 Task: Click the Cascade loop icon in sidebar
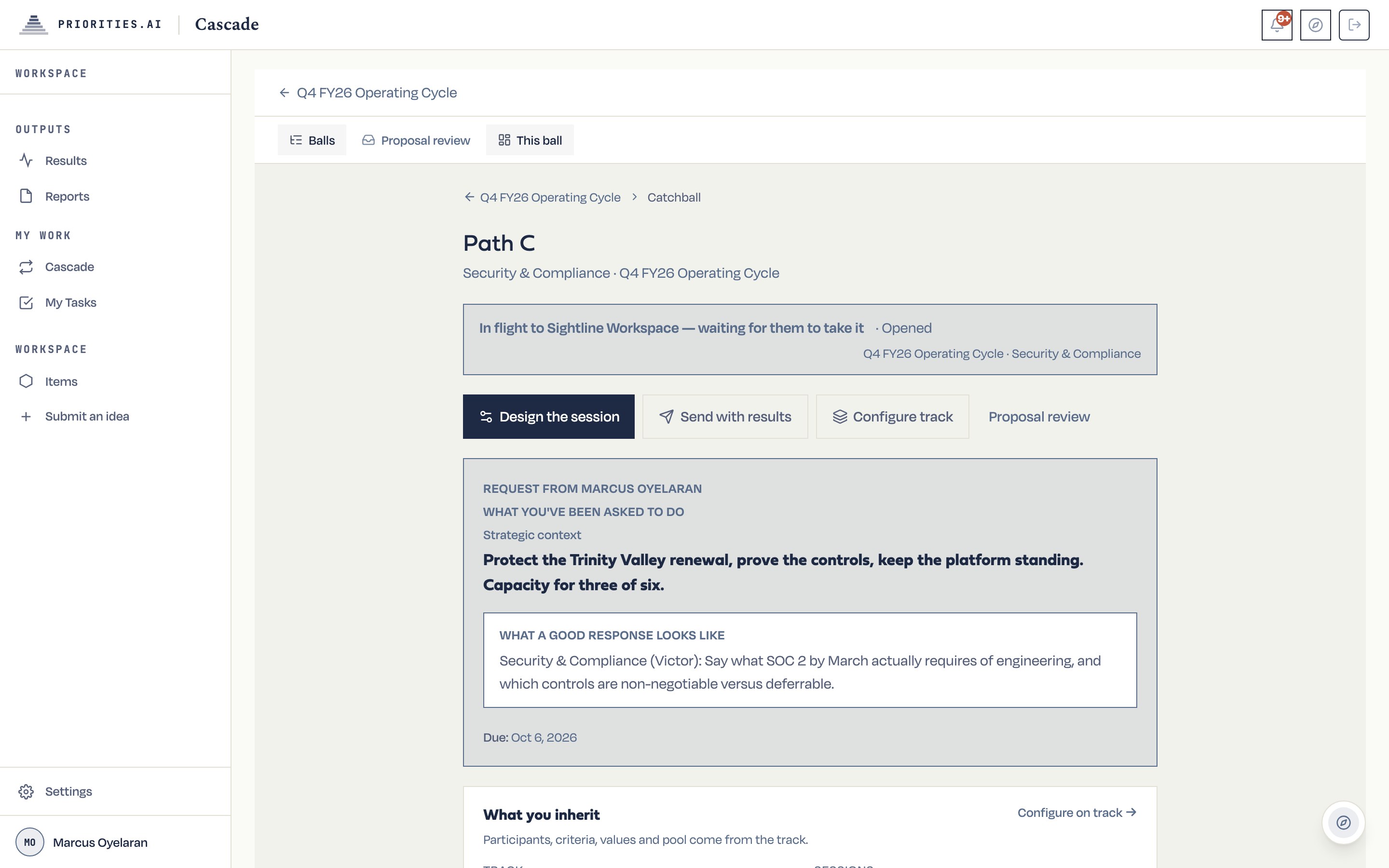click(26, 267)
